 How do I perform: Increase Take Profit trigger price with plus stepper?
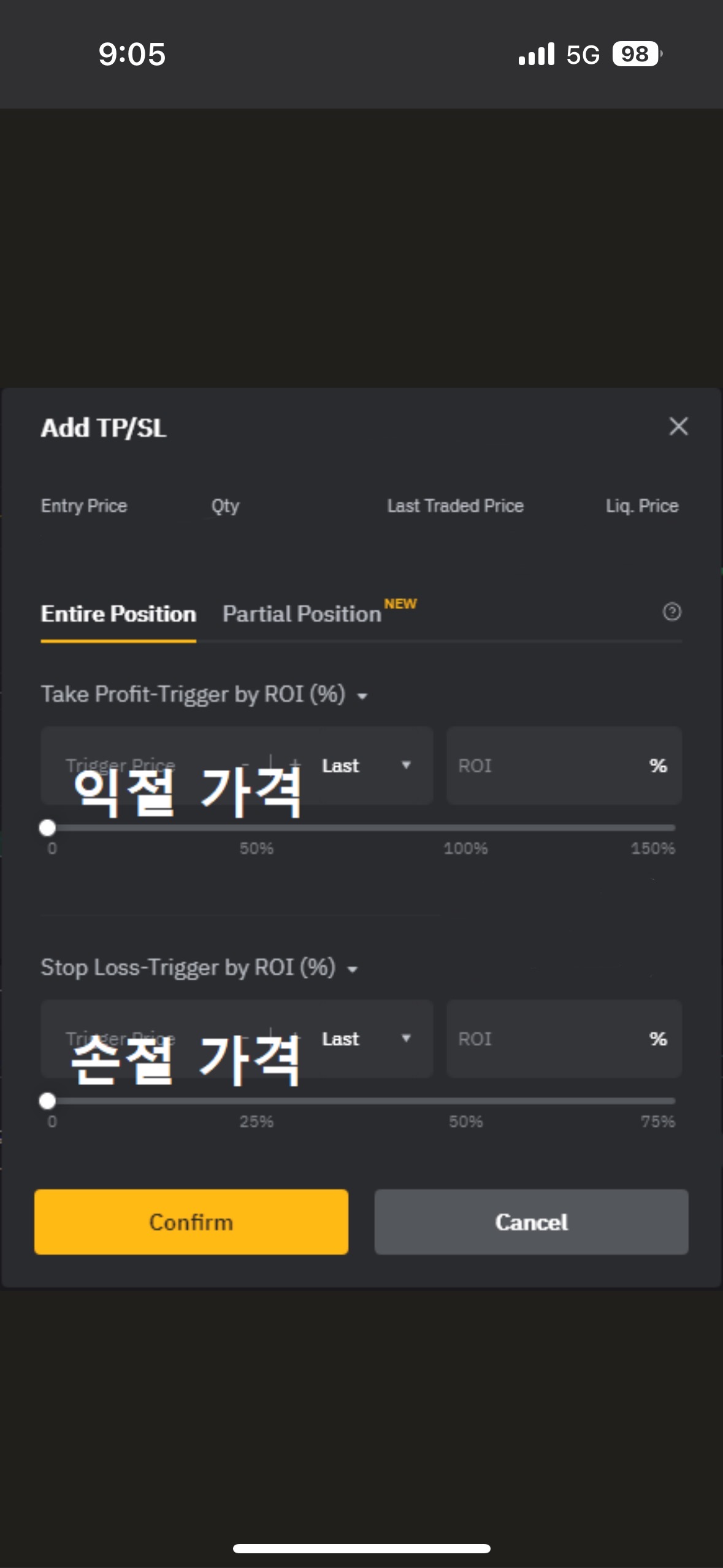coord(295,765)
